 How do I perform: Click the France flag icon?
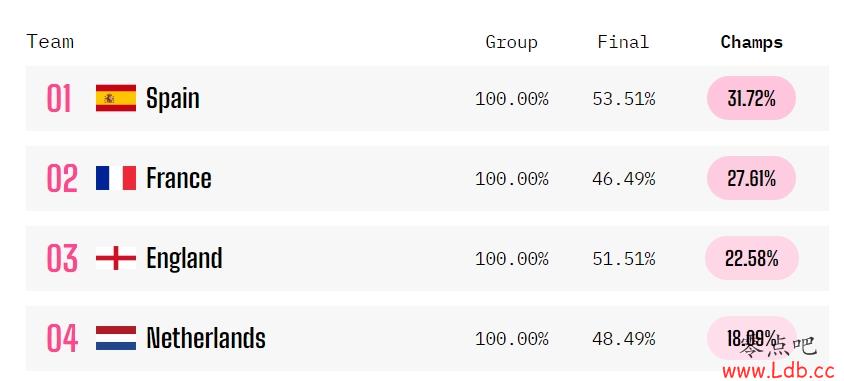[x=116, y=178]
